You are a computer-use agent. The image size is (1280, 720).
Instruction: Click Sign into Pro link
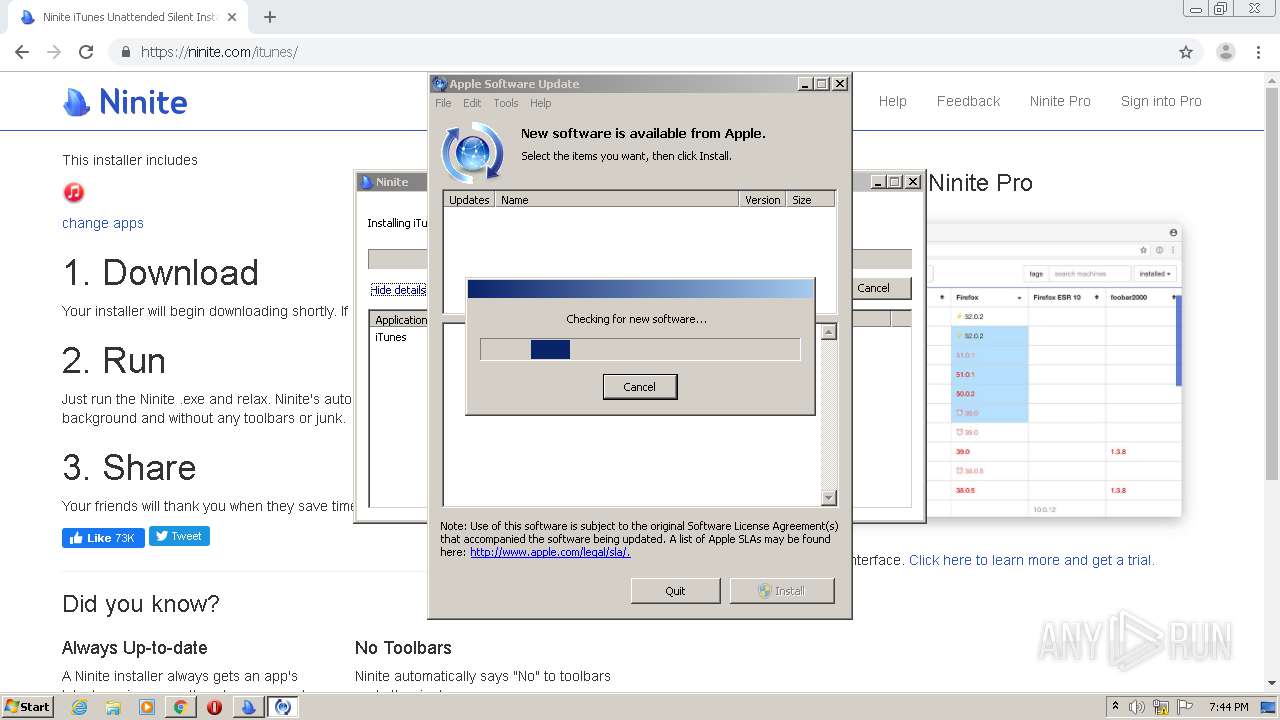coord(1161,101)
